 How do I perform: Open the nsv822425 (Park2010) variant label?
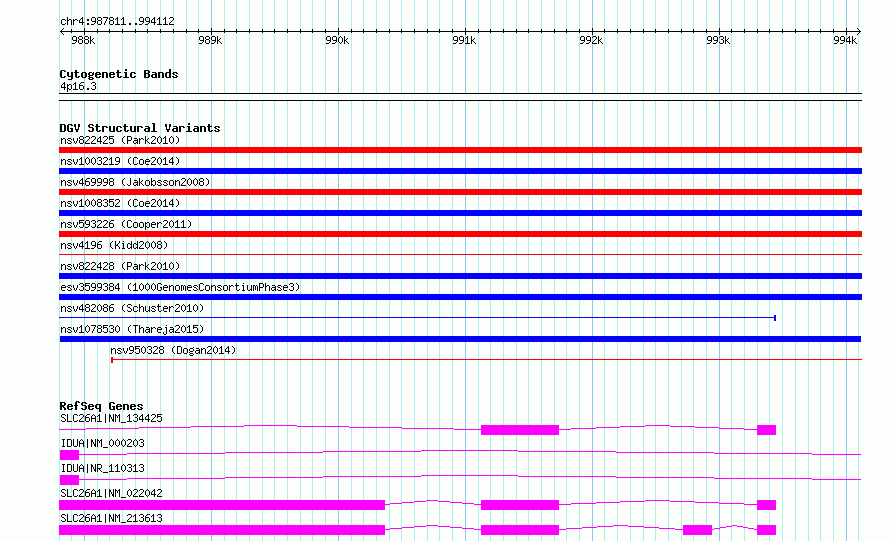tap(120, 140)
